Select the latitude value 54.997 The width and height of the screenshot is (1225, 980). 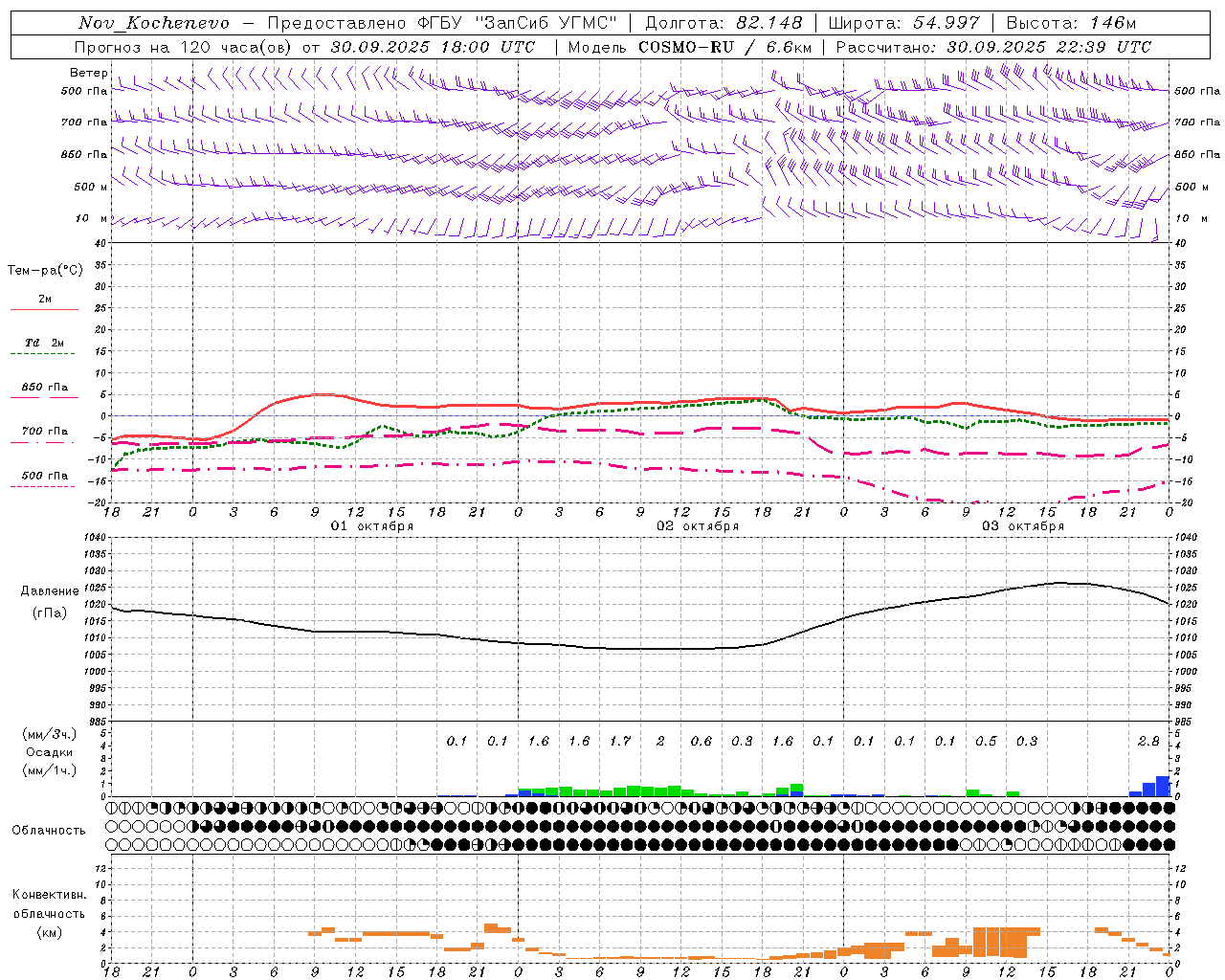pyautogui.click(x=946, y=23)
